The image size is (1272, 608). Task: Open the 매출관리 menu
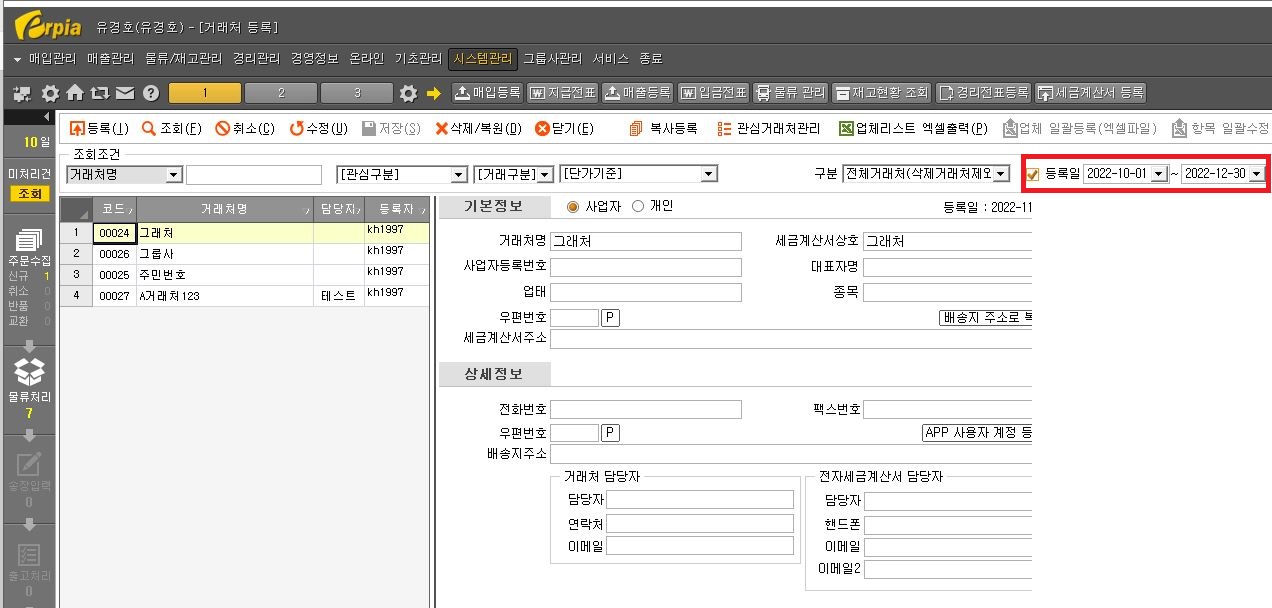[112, 59]
